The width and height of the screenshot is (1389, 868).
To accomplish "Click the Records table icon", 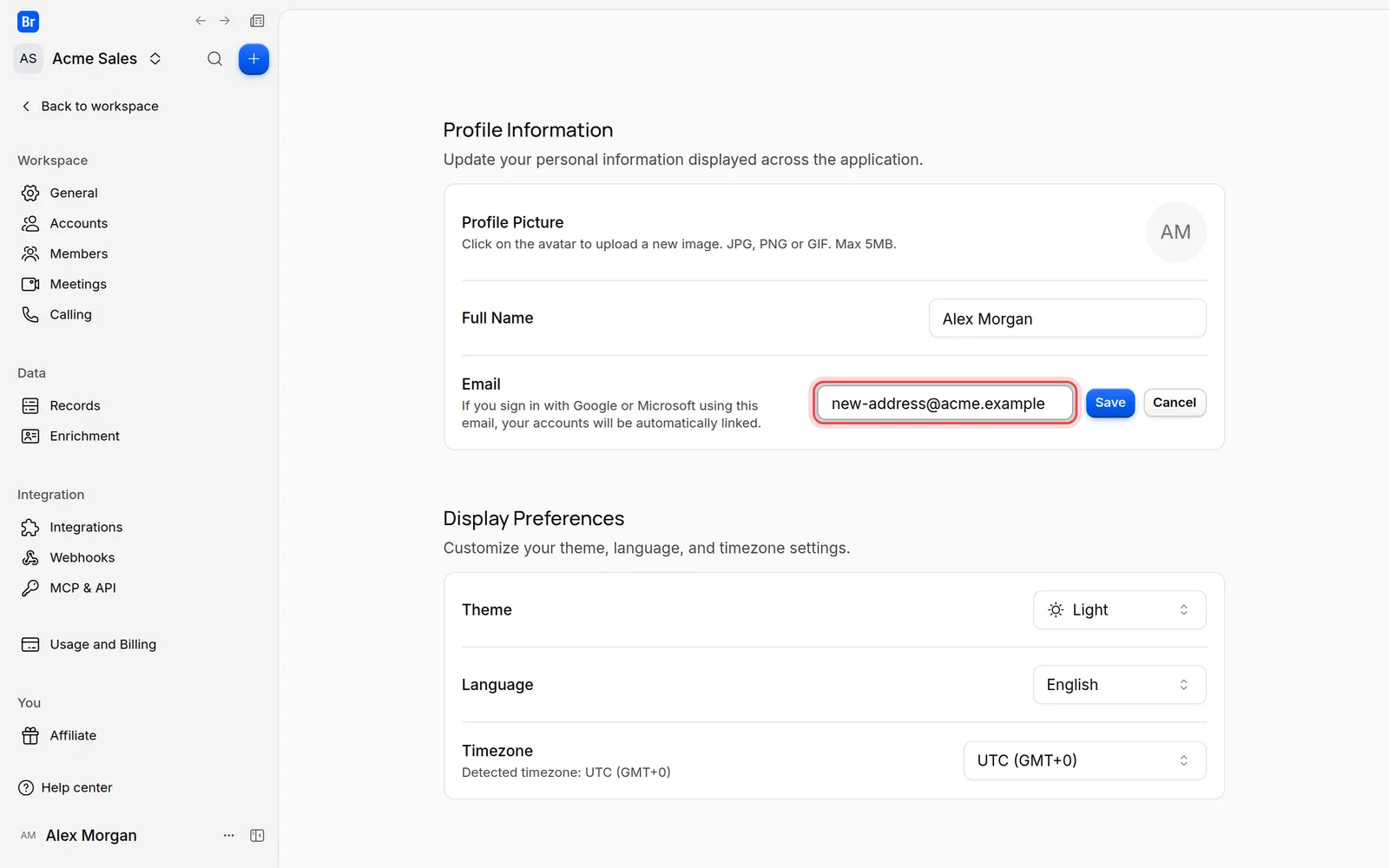I will point(30,405).
